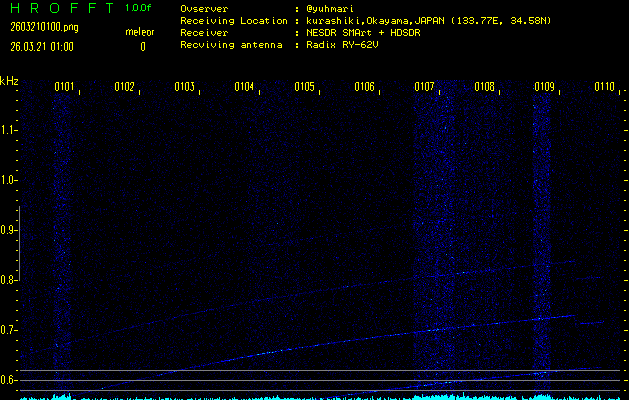Click the 1.00f version label
629x400 pixels.
[x=138, y=8]
